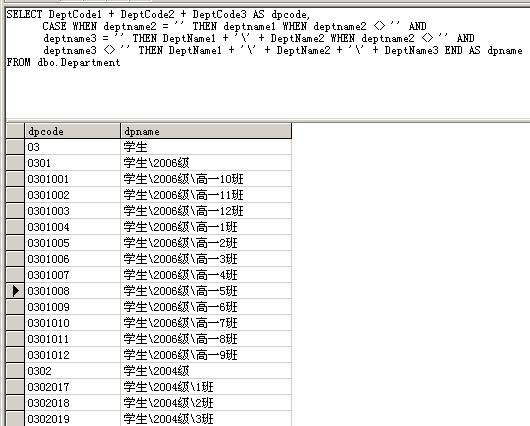
Task: Click the dpname column header
Action: (206, 131)
